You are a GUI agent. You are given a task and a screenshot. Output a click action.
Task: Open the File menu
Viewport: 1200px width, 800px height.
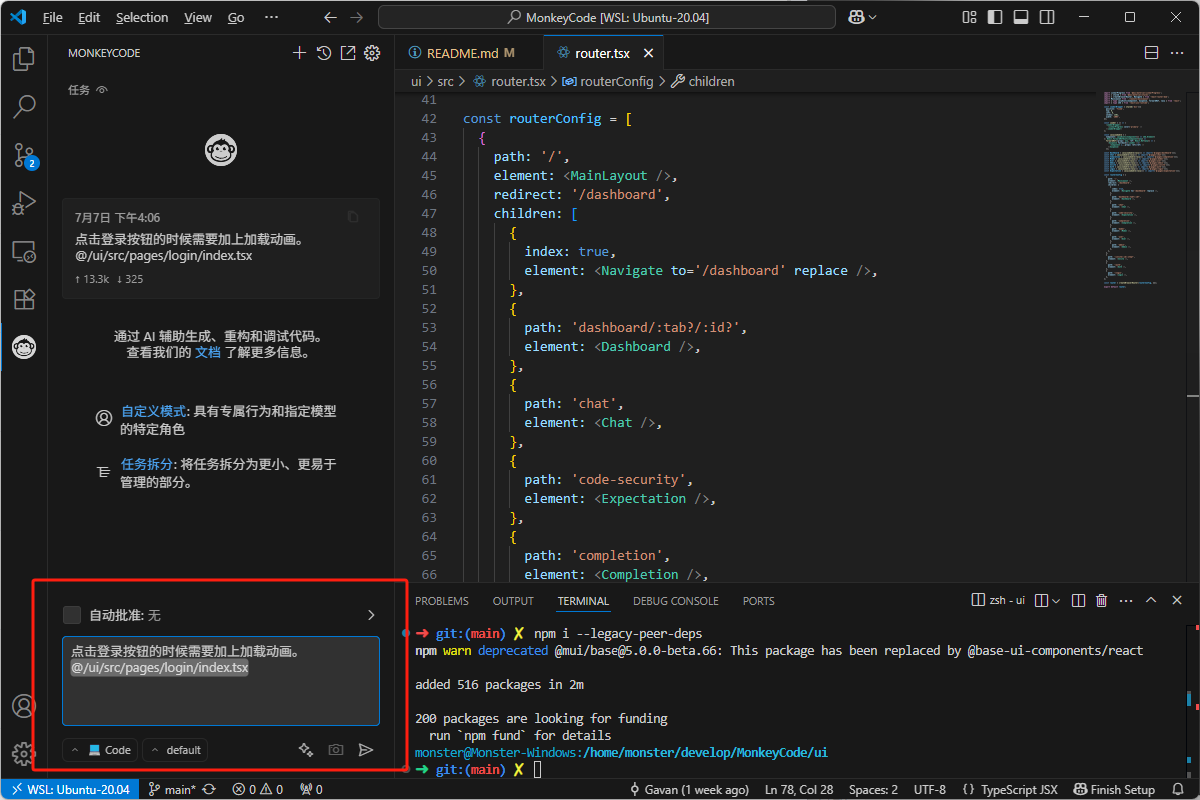click(53, 17)
